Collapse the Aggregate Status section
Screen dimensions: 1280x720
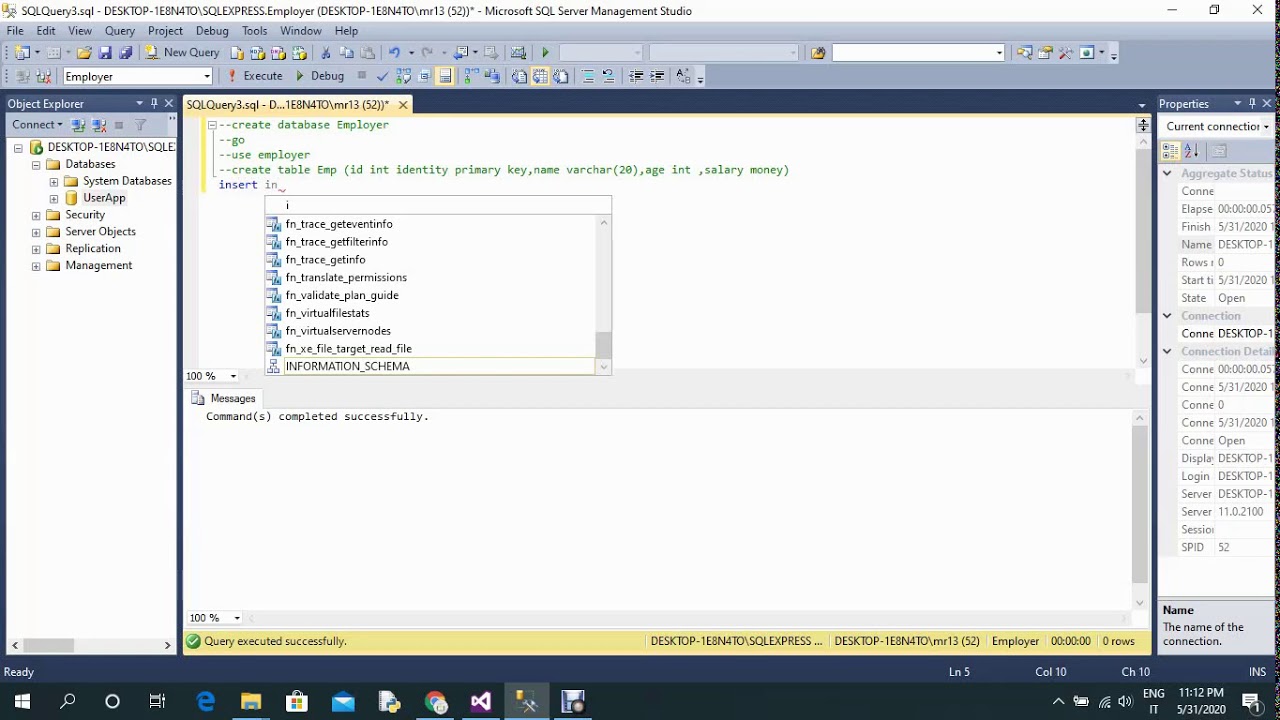tap(1167, 174)
